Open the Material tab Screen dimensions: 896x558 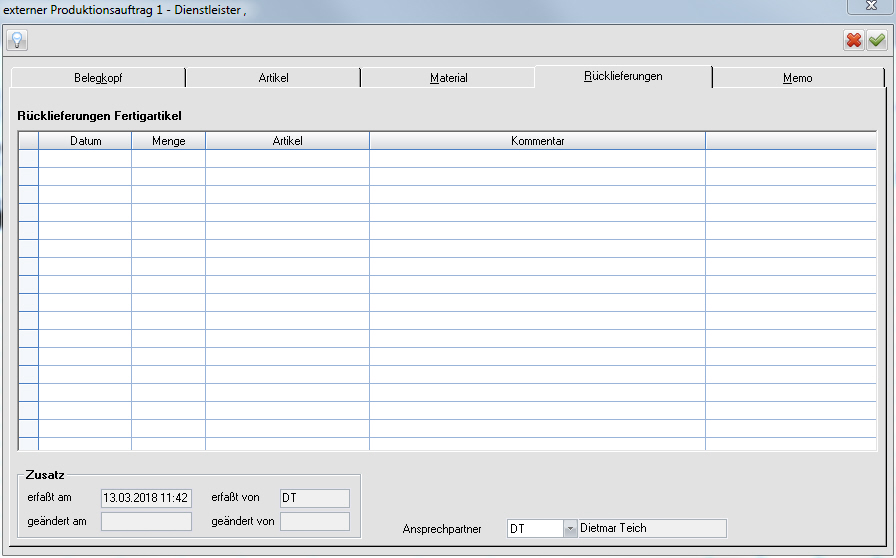point(449,78)
